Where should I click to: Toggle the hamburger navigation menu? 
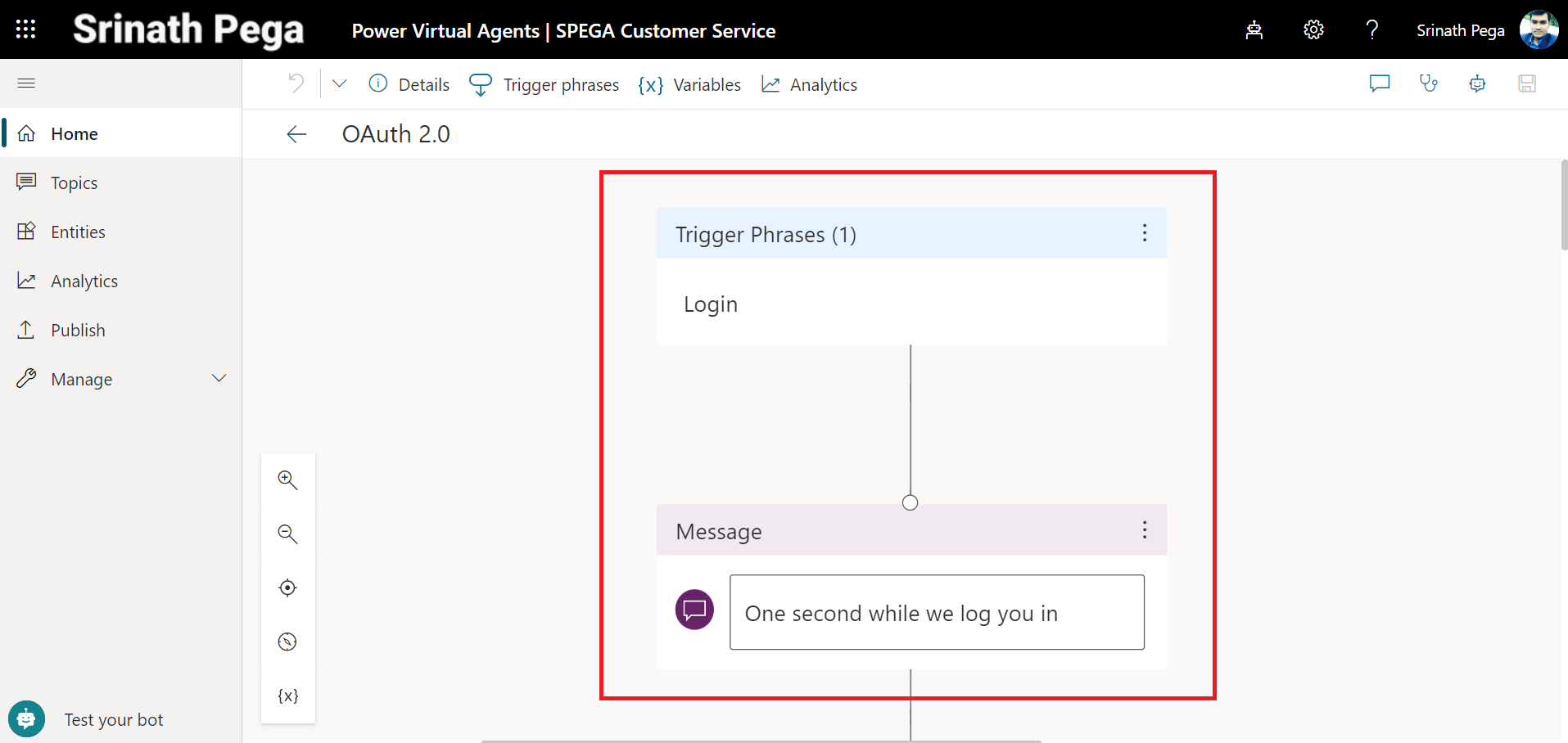[x=26, y=83]
